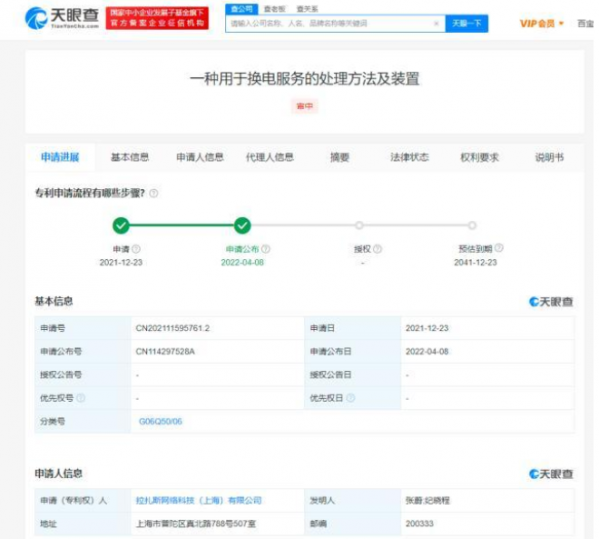Viewport: 599px width, 539px height.
Task: Click the help icon next to 申请公布 step
Action: (x=266, y=249)
